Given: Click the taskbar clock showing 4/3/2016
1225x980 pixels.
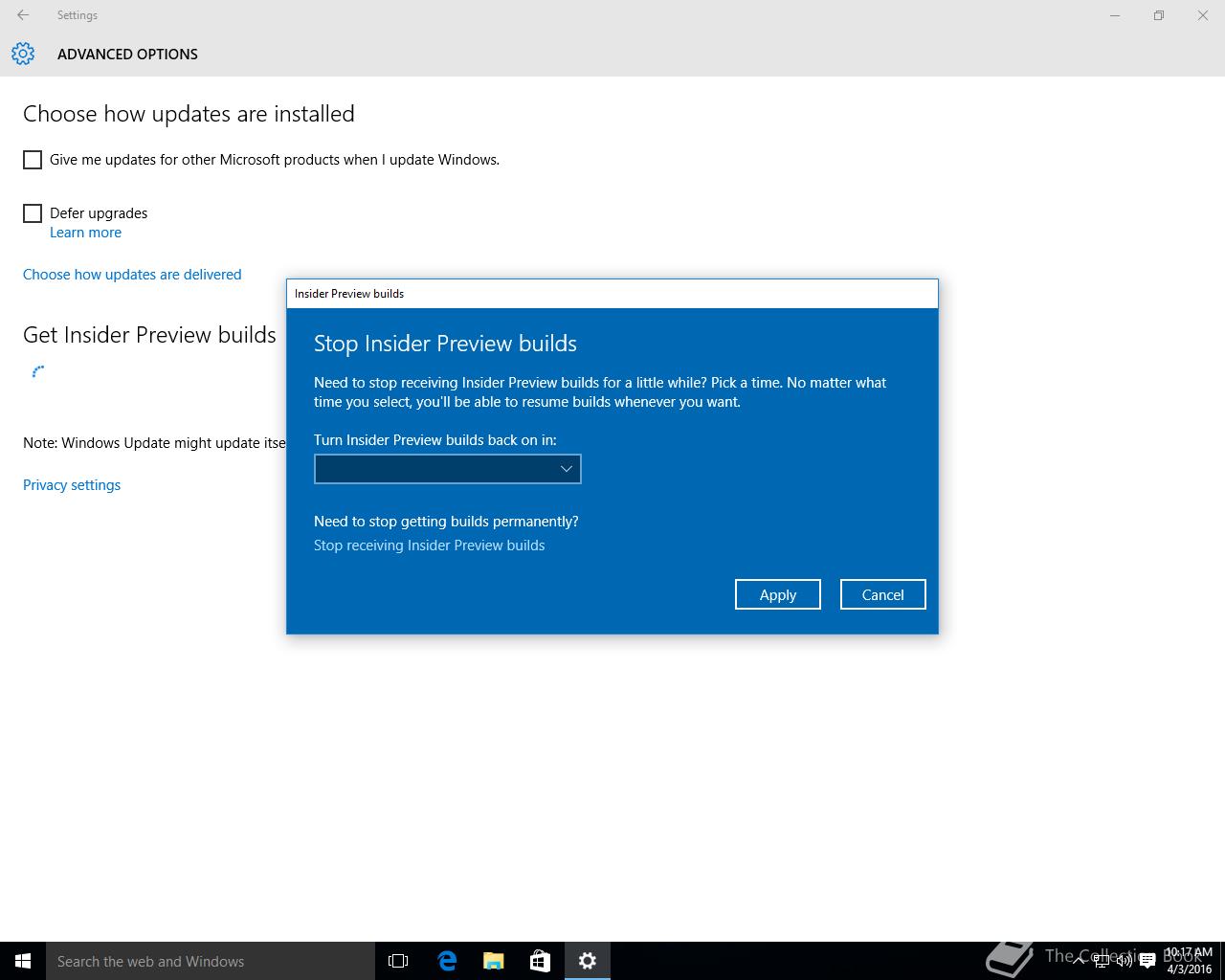Looking at the screenshot, I should (1189, 961).
